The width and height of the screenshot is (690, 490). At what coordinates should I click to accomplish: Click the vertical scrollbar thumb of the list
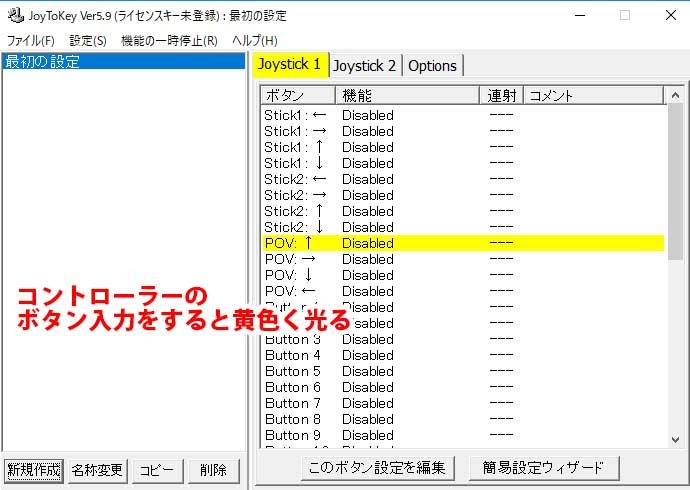(675, 182)
